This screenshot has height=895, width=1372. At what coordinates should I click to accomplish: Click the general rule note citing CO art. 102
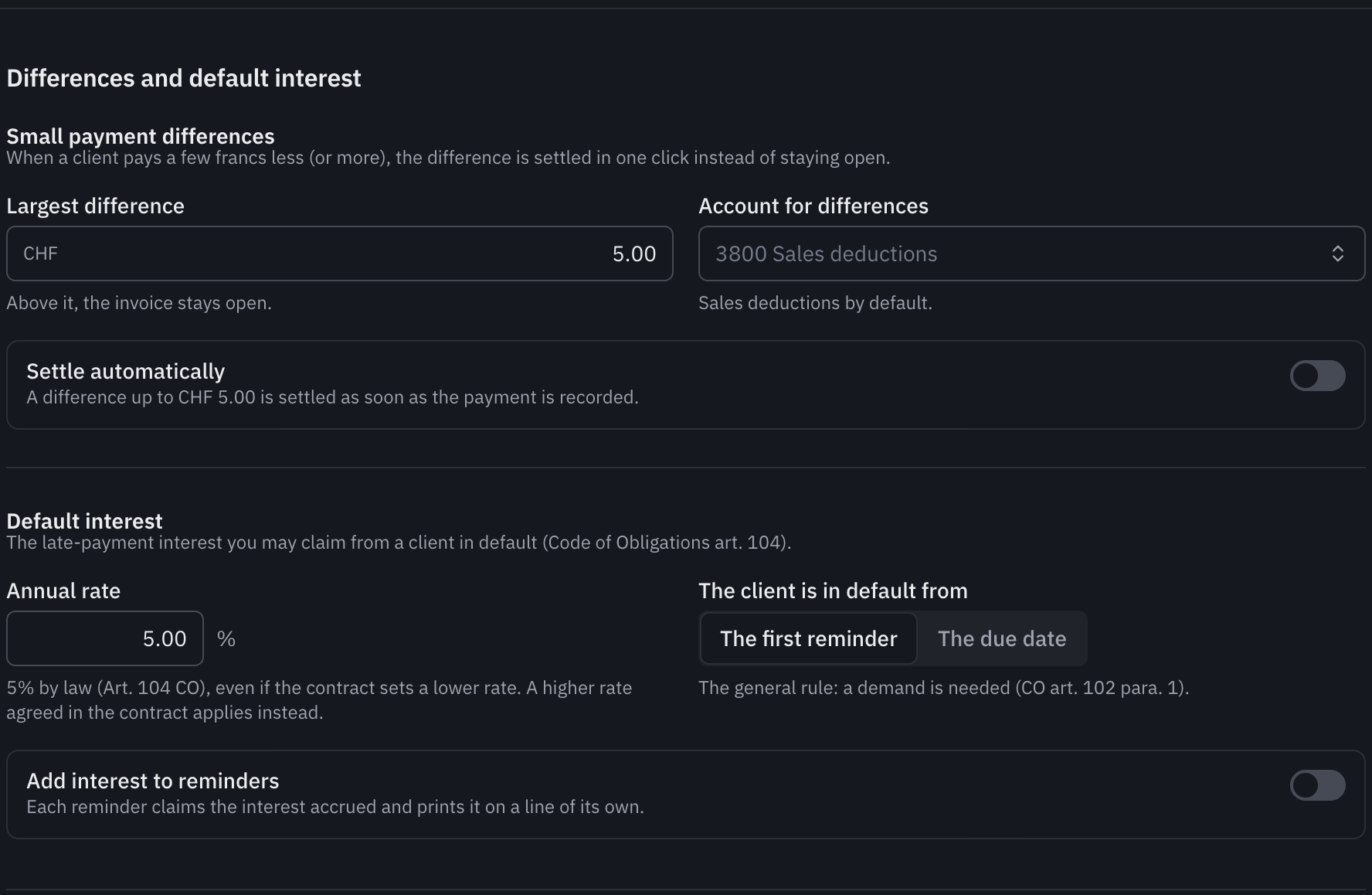943,688
